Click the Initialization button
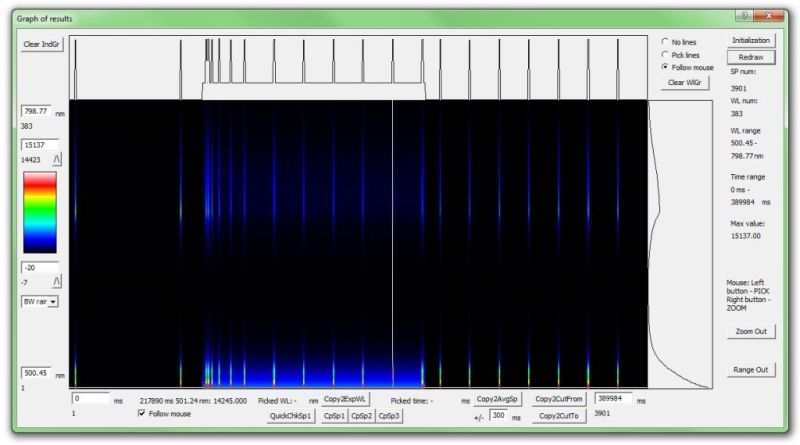The width and height of the screenshot is (800, 445). pyautogui.click(x=751, y=40)
